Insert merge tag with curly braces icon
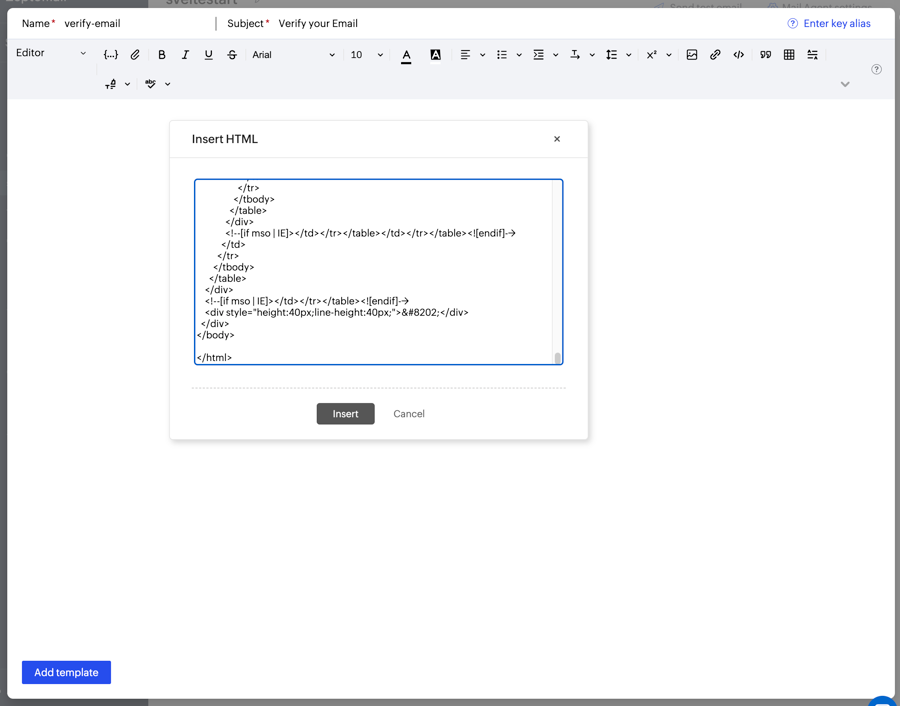Image resolution: width=900 pixels, height=706 pixels. [x=111, y=55]
